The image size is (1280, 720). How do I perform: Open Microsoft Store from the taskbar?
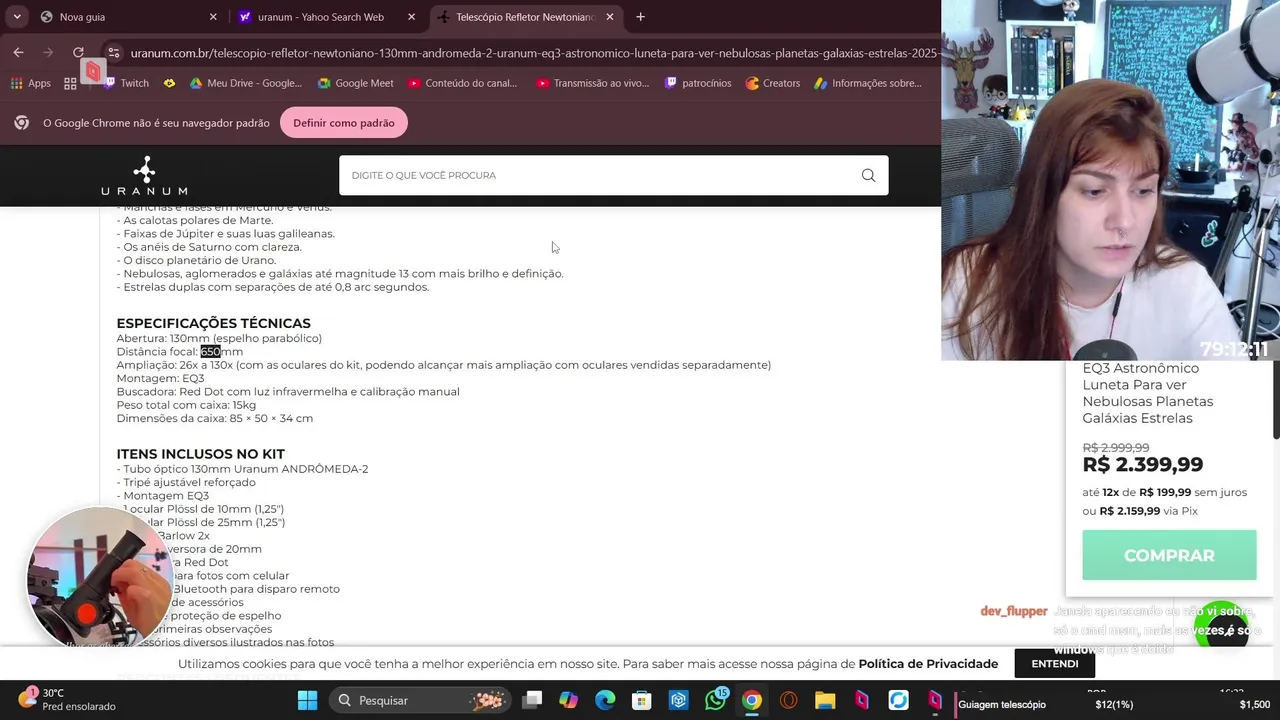coord(642,700)
